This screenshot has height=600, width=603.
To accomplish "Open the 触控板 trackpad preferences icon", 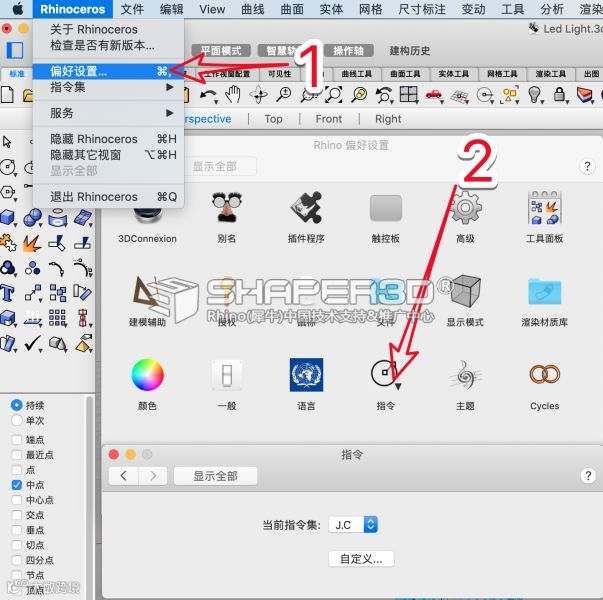I will 386,208.
